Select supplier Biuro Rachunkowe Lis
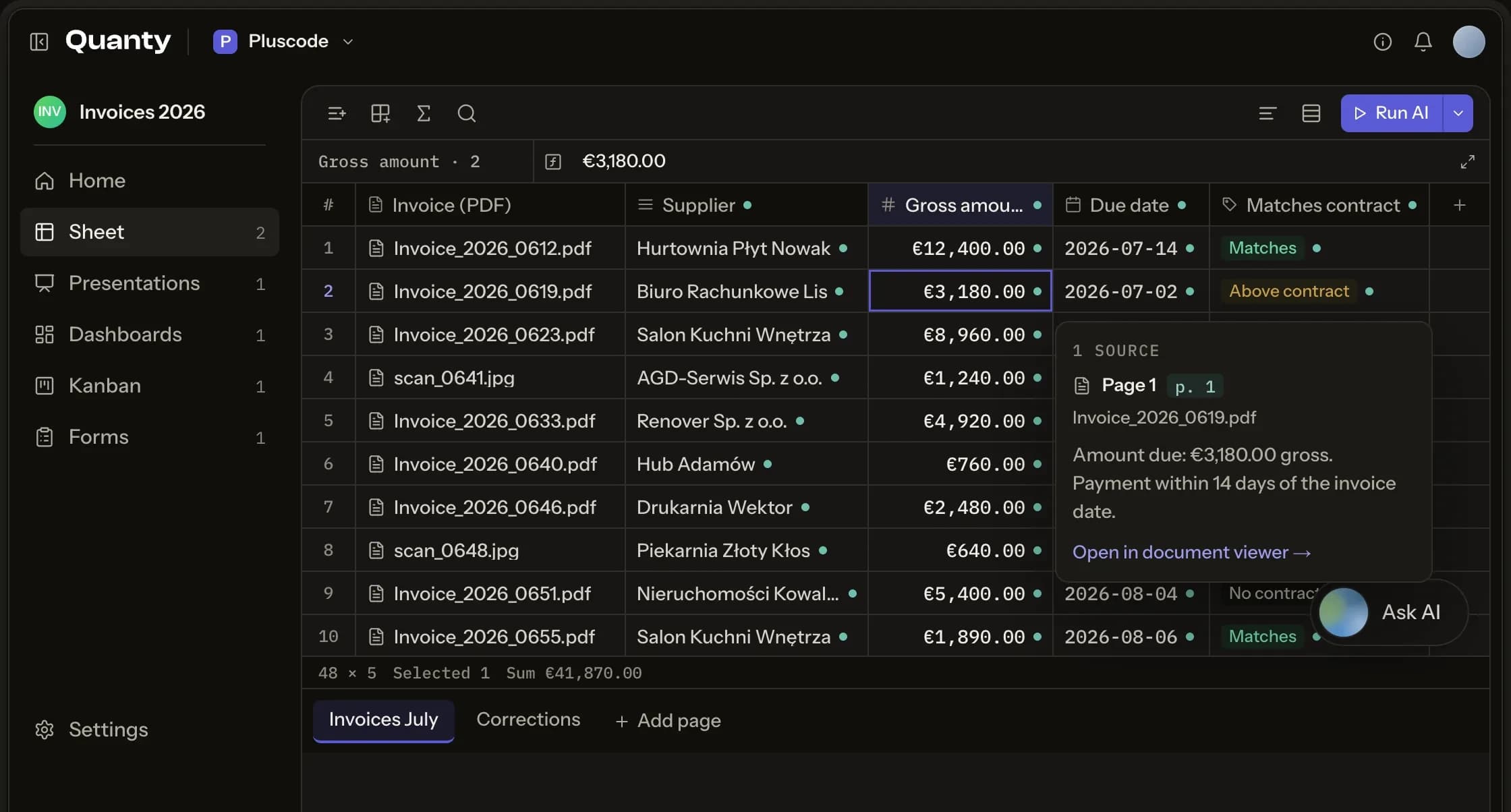 click(746, 291)
